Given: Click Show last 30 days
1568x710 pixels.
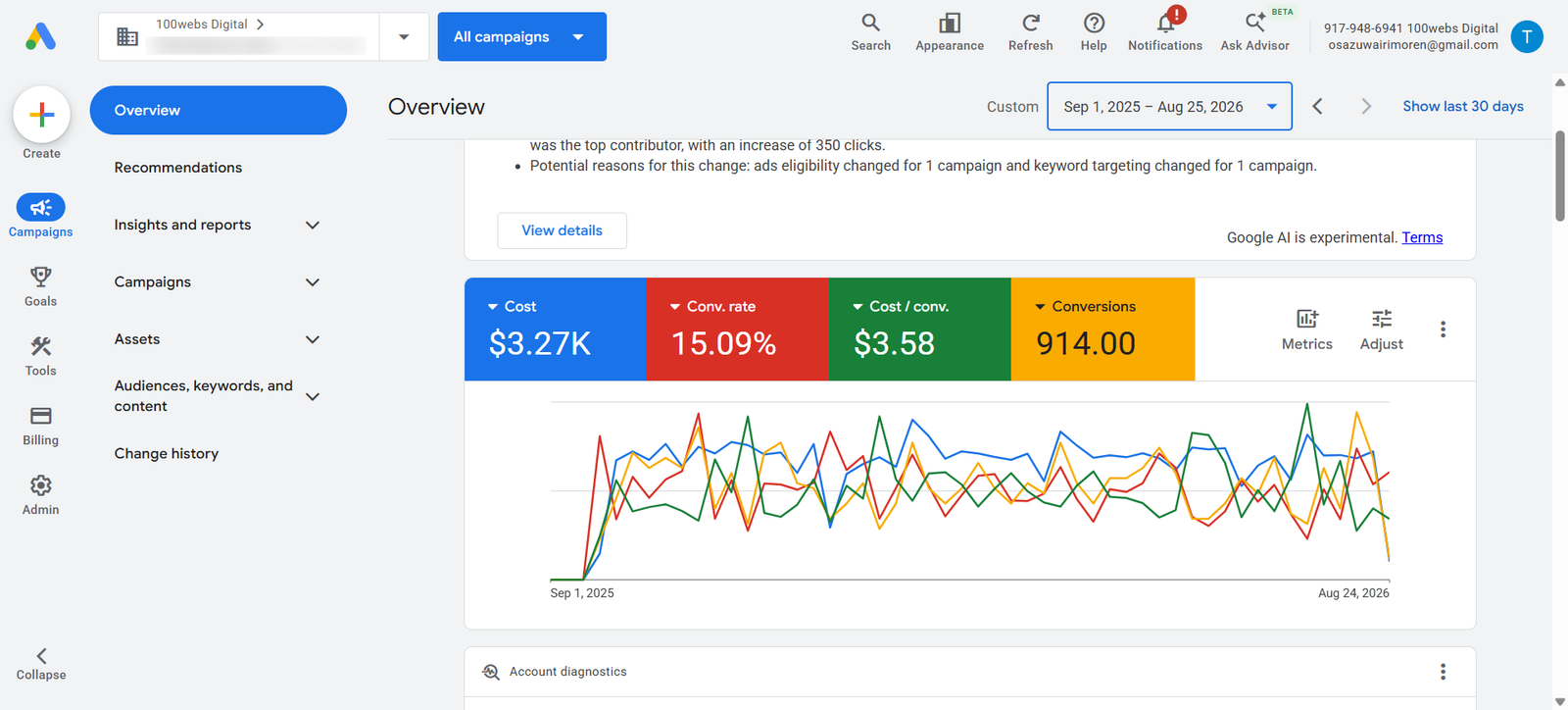Looking at the screenshot, I should [1462, 106].
